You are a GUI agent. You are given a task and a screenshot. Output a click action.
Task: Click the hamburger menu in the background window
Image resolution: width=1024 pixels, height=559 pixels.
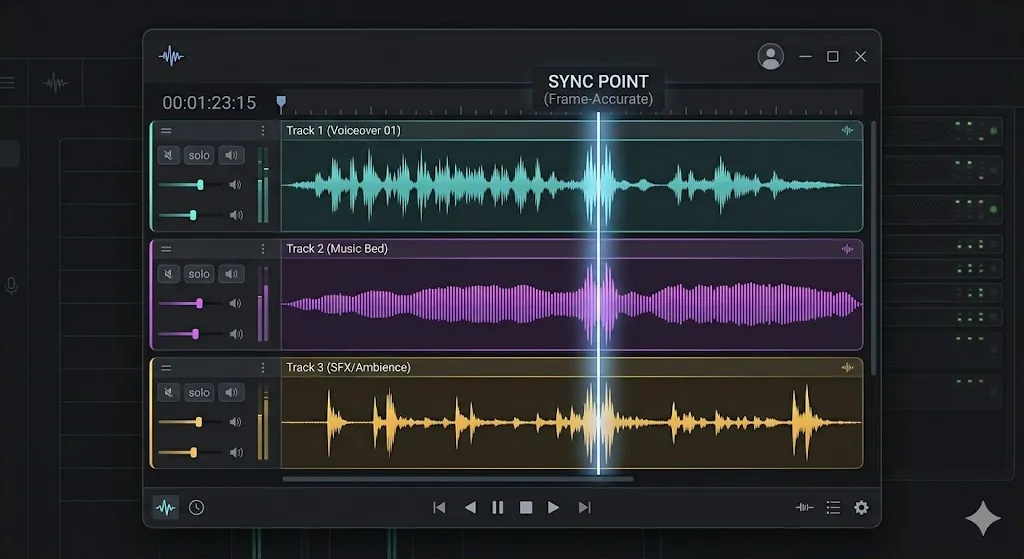tap(7, 82)
